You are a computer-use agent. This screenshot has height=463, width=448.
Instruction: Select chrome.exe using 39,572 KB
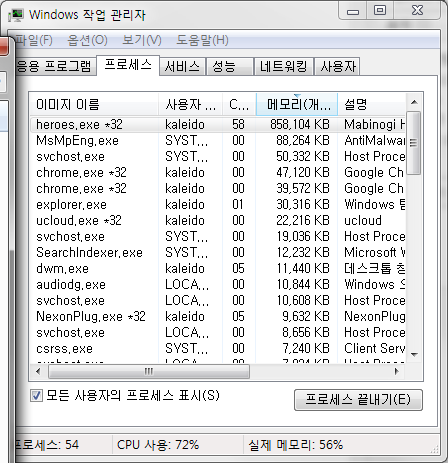218,189
